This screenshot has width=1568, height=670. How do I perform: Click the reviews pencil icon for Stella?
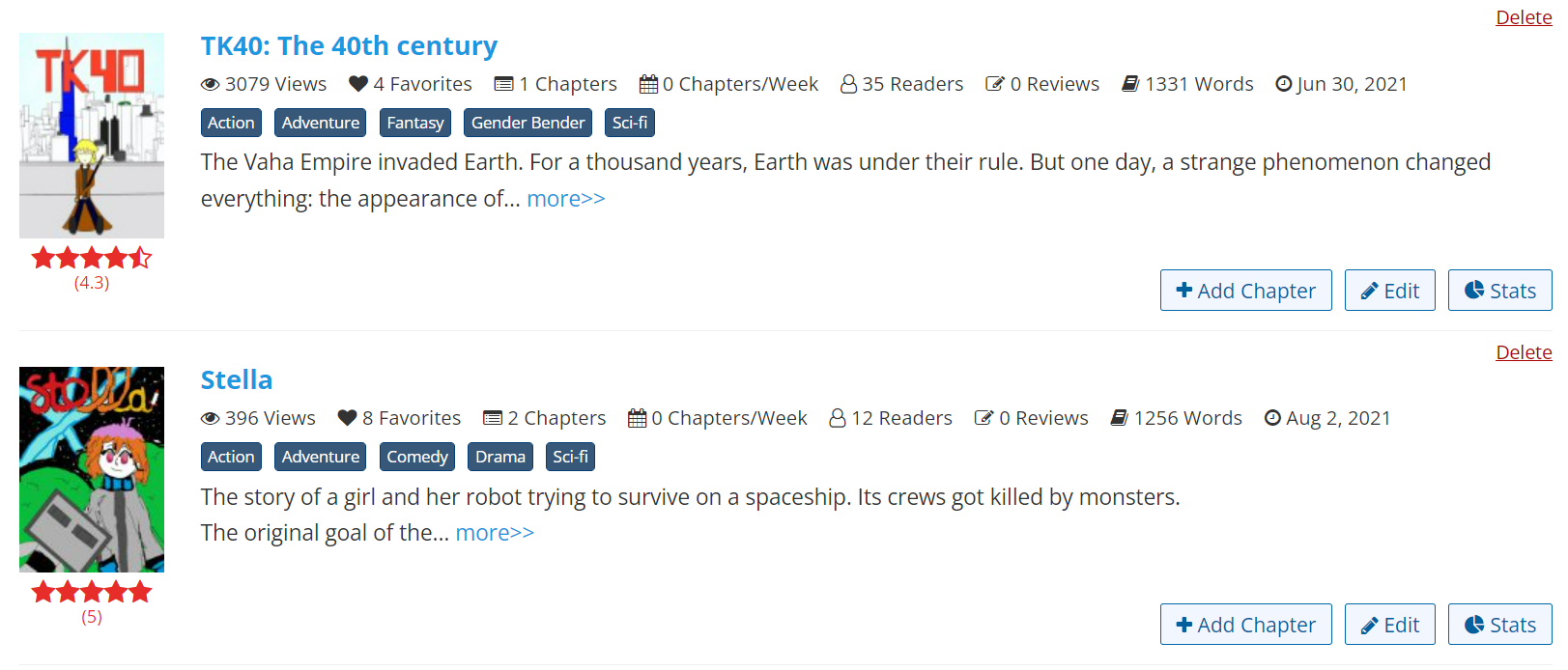(984, 418)
